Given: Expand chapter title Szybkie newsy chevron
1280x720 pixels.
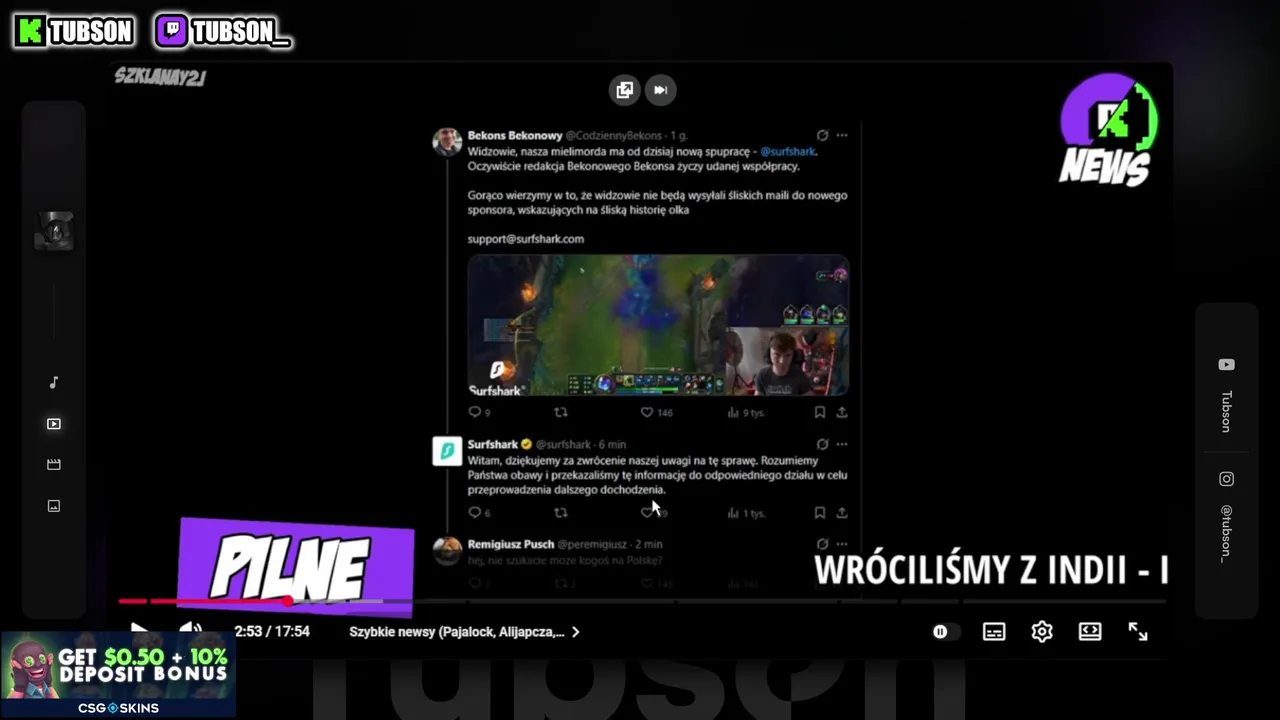Looking at the screenshot, I should (x=575, y=632).
